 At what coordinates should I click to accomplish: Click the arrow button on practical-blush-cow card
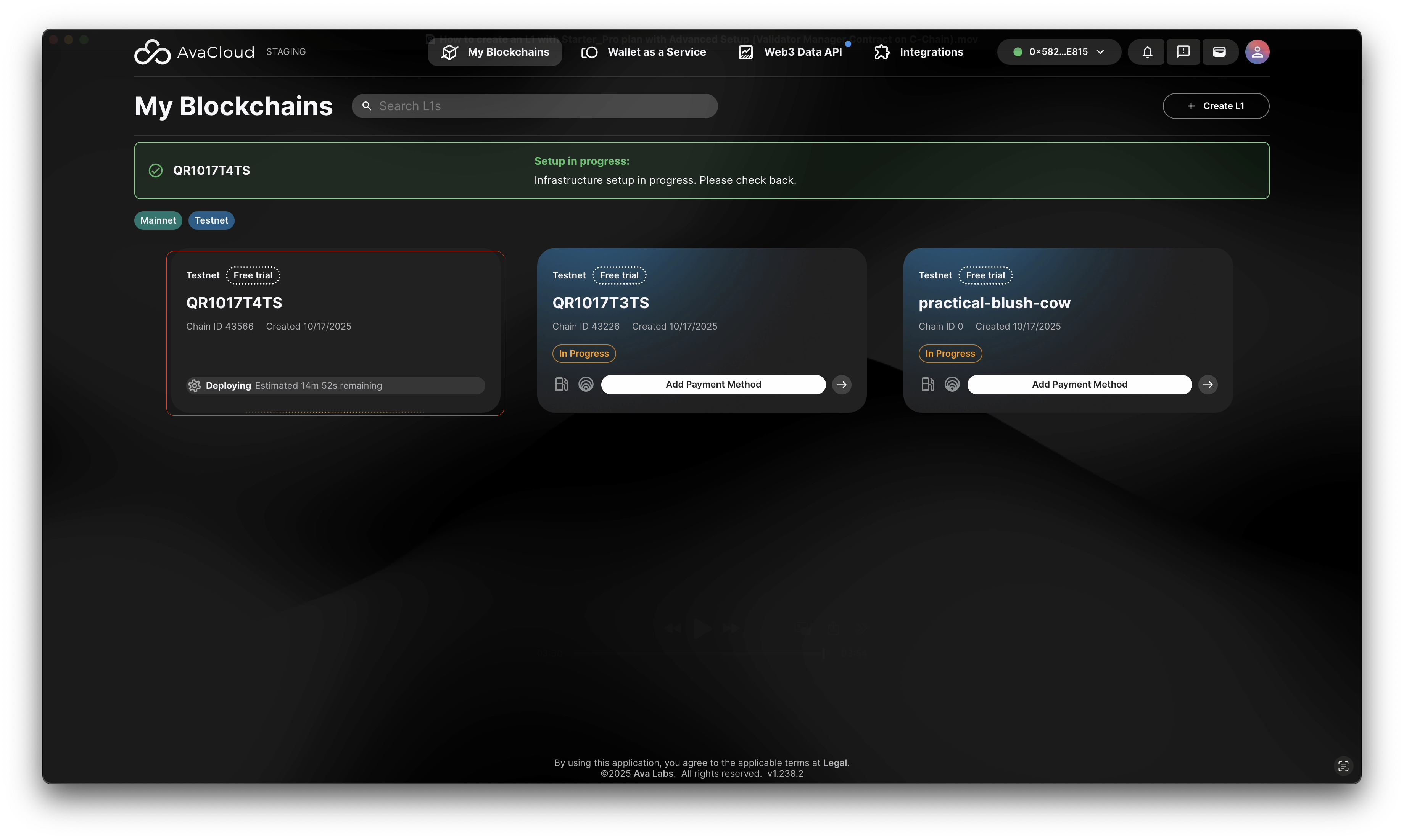1208,385
